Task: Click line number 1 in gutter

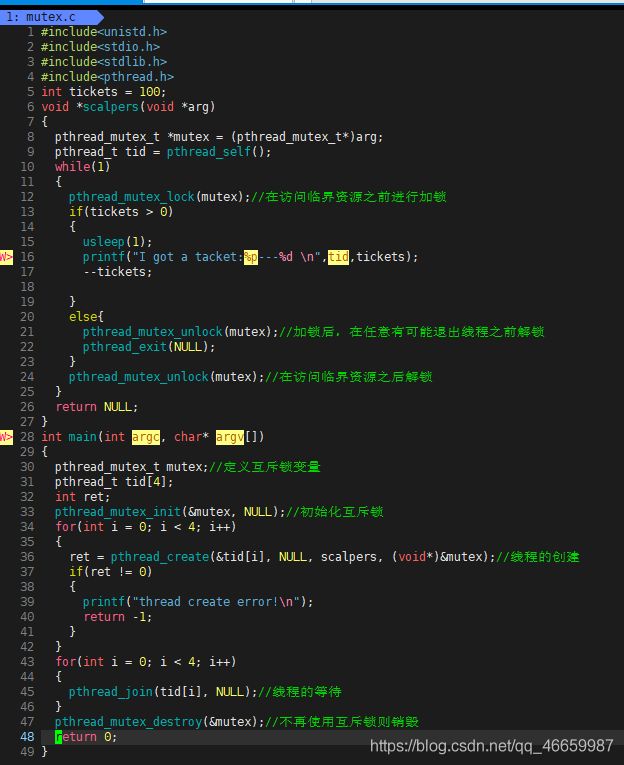Action: [x=31, y=32]
